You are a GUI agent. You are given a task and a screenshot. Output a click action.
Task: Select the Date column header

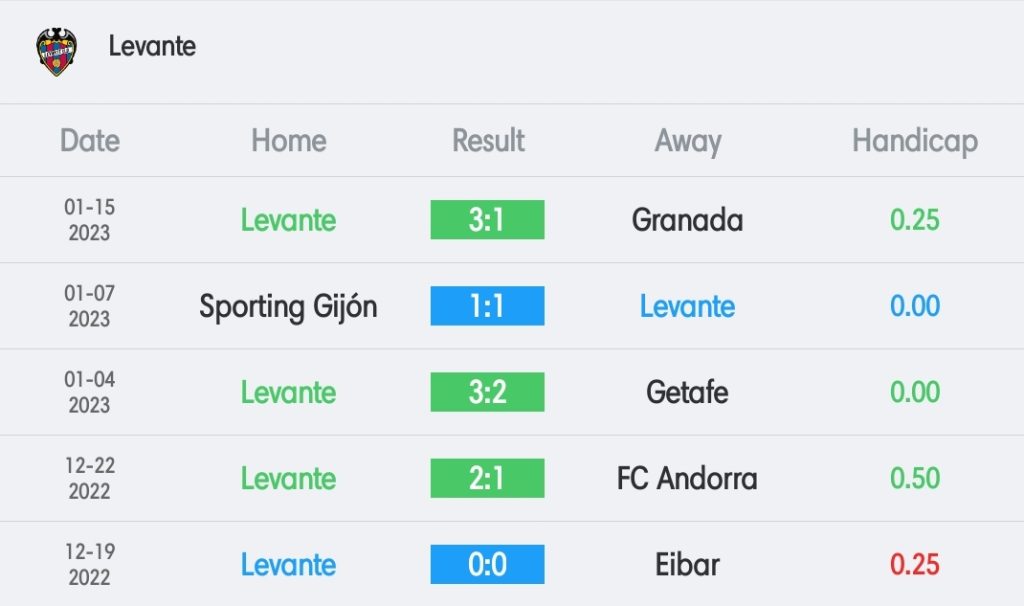(x=90, y=140)
